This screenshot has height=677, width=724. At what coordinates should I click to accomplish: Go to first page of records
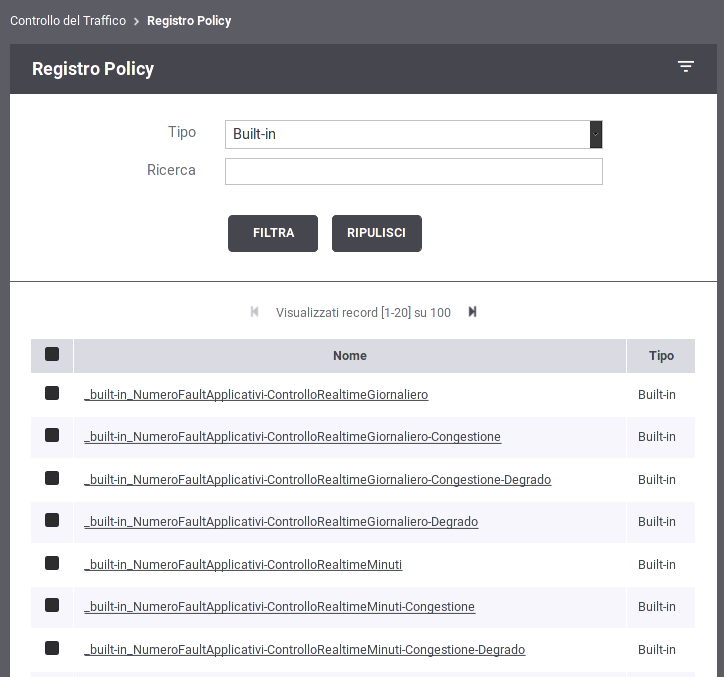coord(254,312)
